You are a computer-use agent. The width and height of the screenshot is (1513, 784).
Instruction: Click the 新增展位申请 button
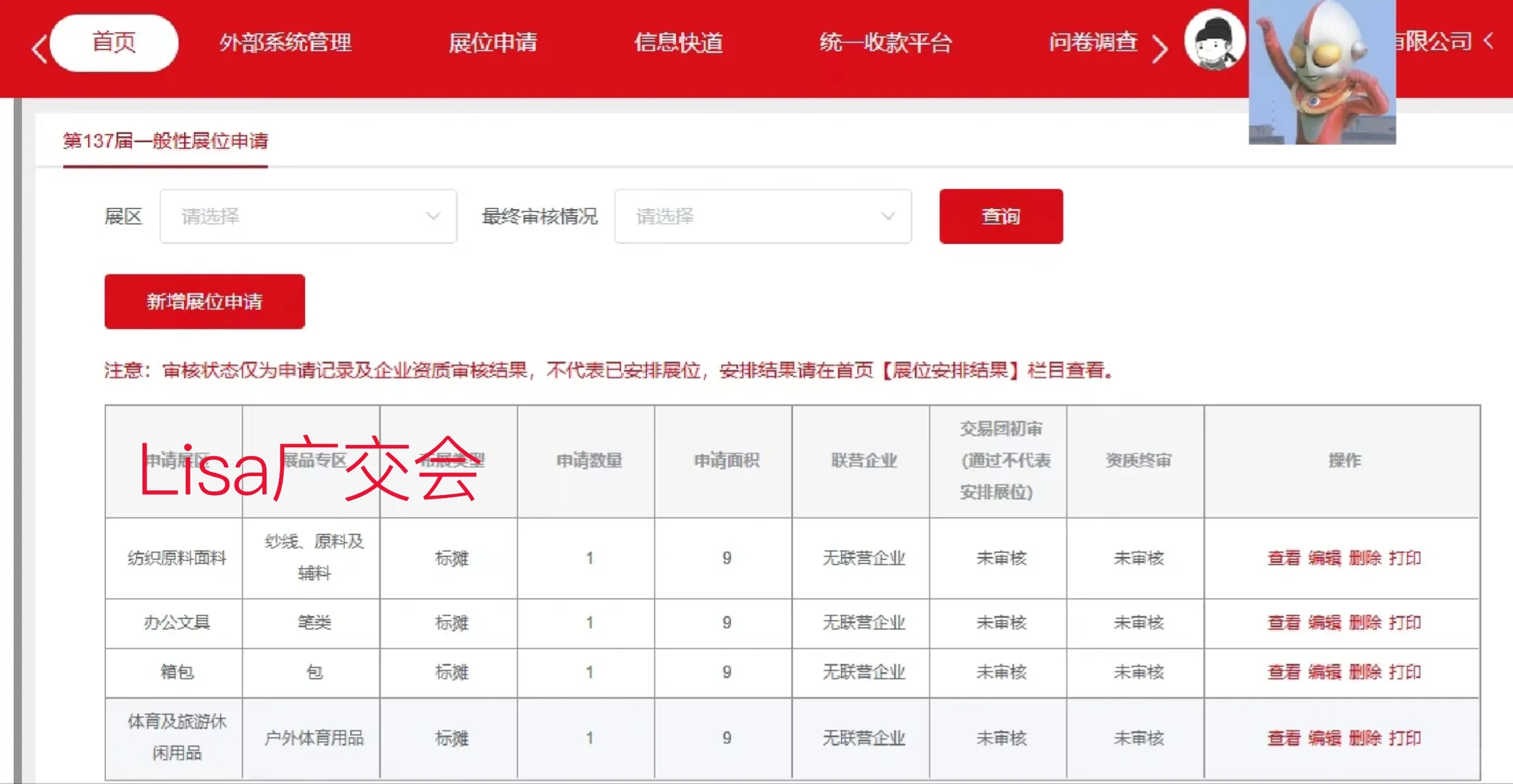click(x=204, y=301)
